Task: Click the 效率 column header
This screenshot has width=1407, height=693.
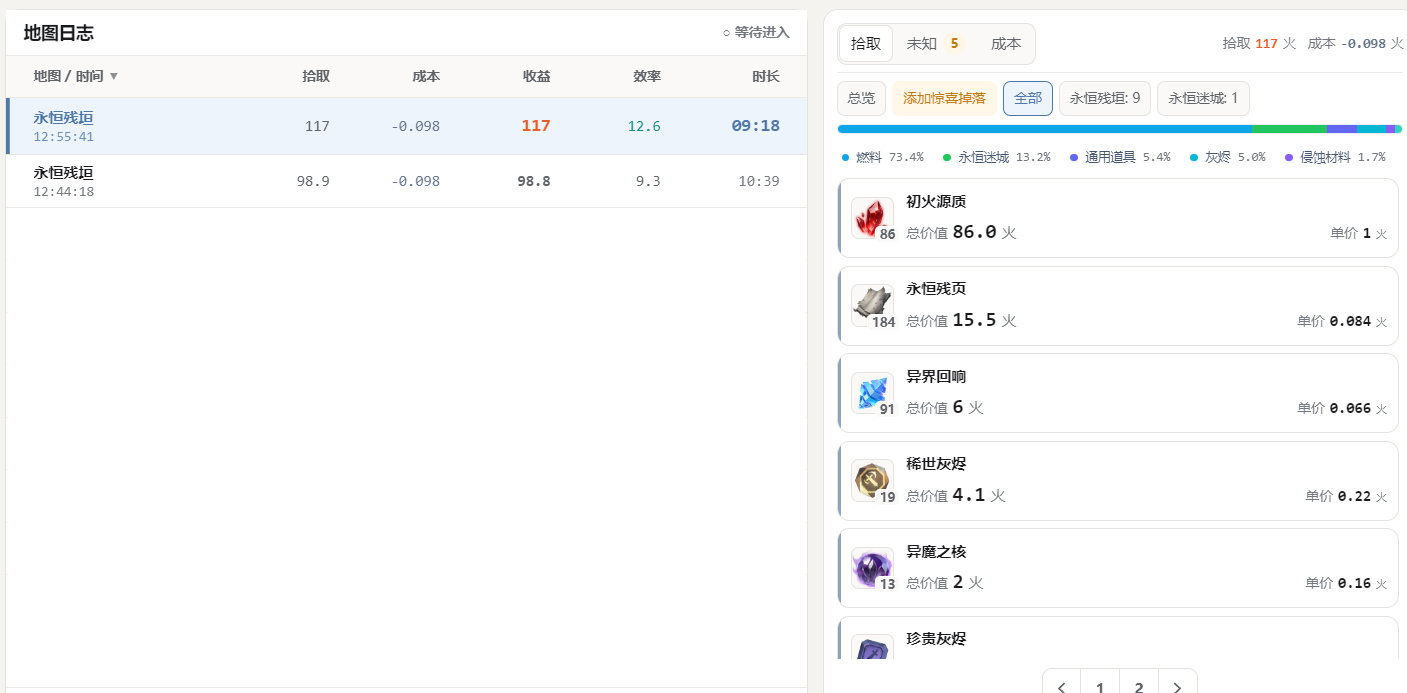Action: coord(647,77)
